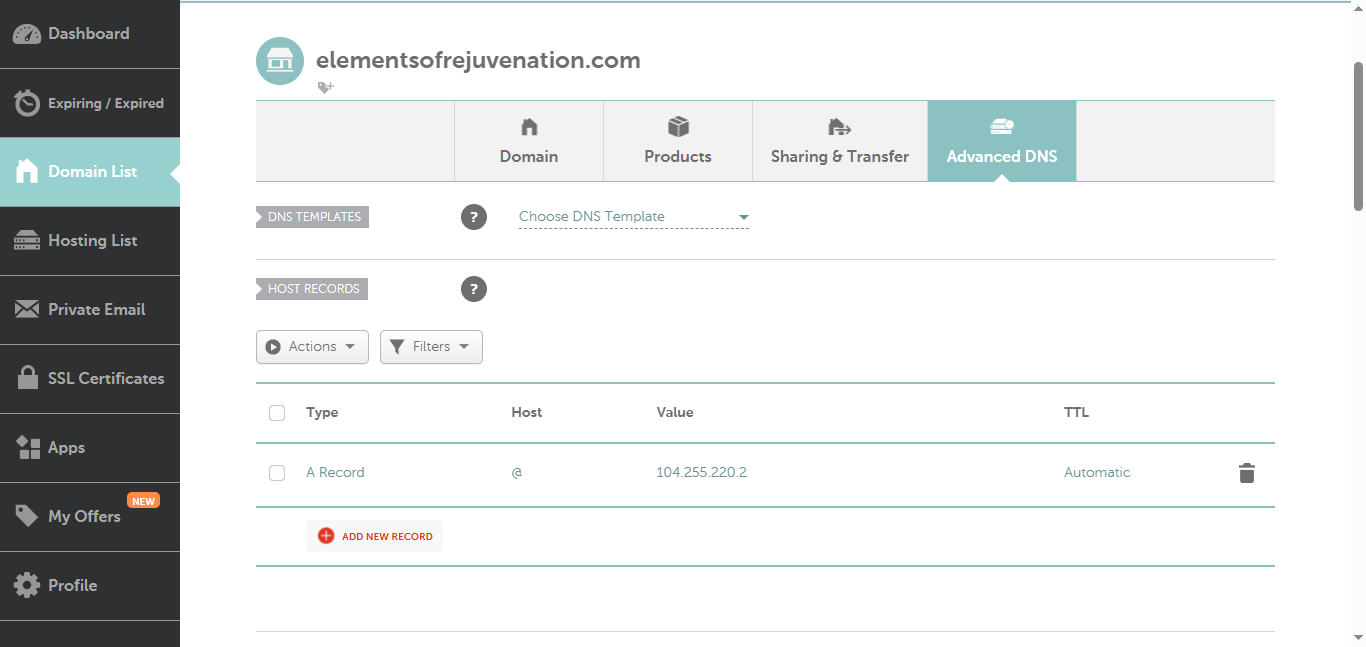This screenshot has height=647, width=1366.
Task: Click the tag icon under the domain name
Action: point(325,87)
